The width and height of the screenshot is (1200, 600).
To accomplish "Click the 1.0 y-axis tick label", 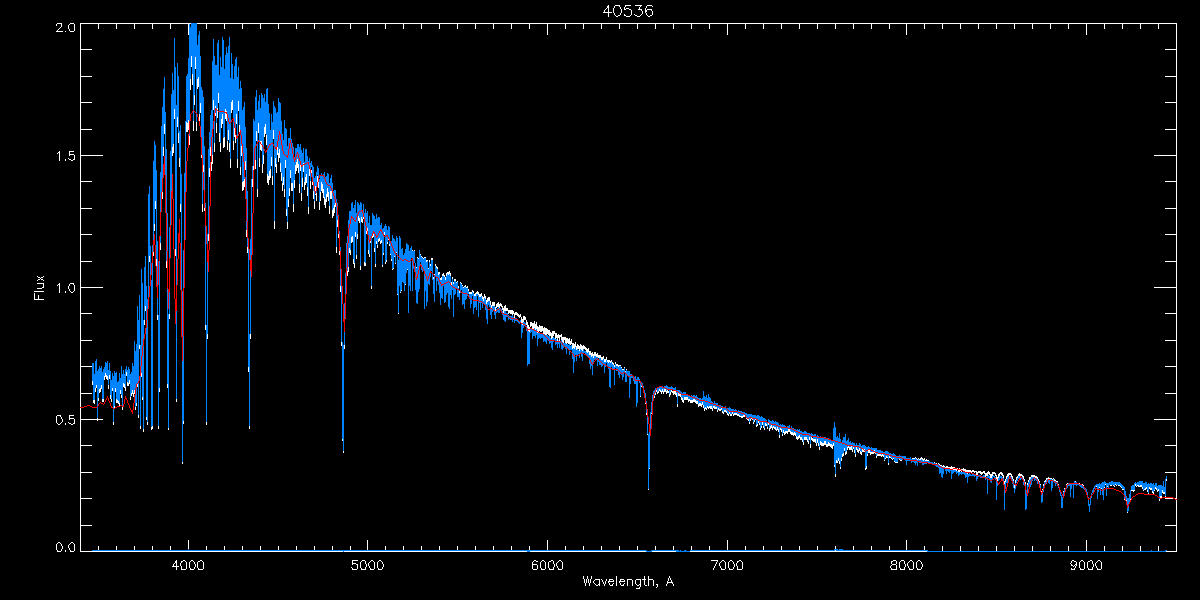I will coord(63,288).
